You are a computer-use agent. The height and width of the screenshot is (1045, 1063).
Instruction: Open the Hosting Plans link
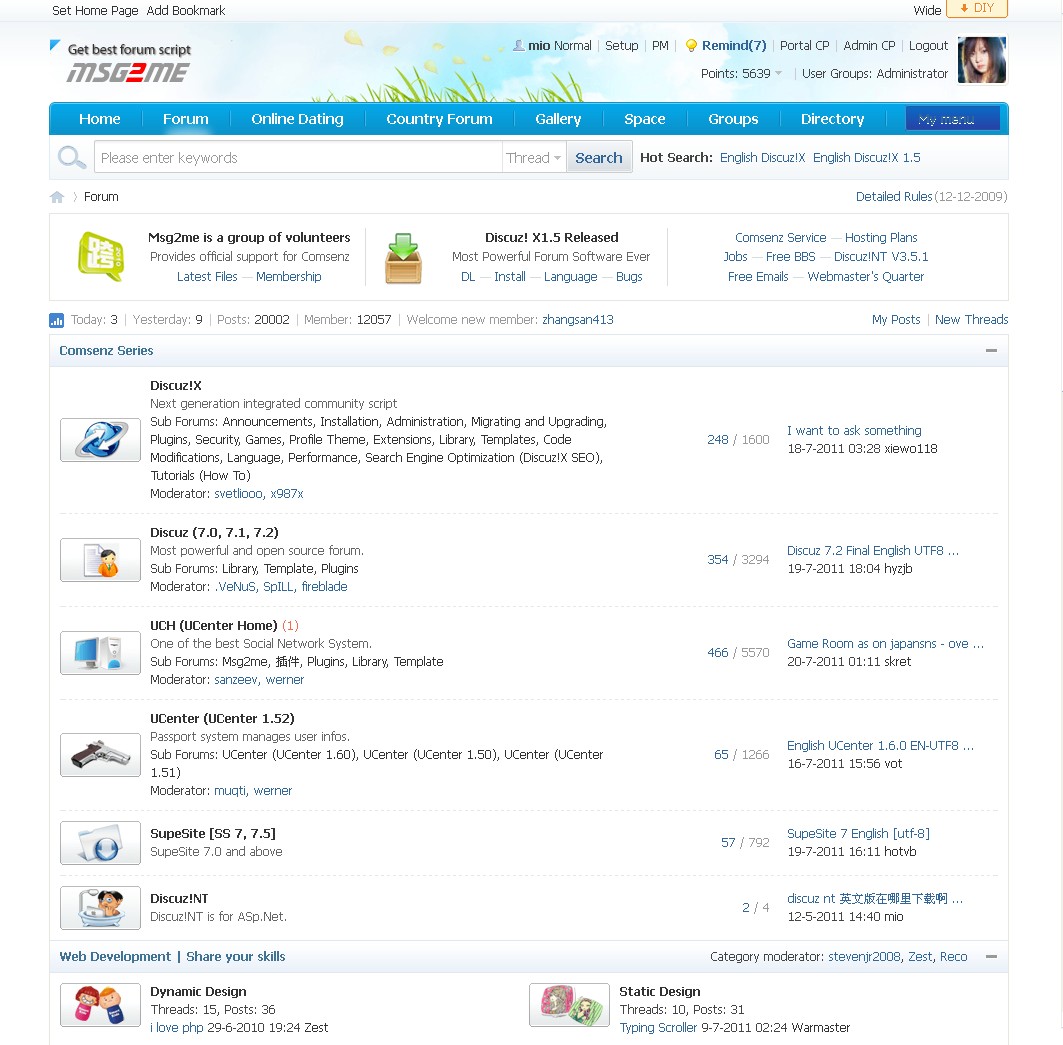(881, 237)
